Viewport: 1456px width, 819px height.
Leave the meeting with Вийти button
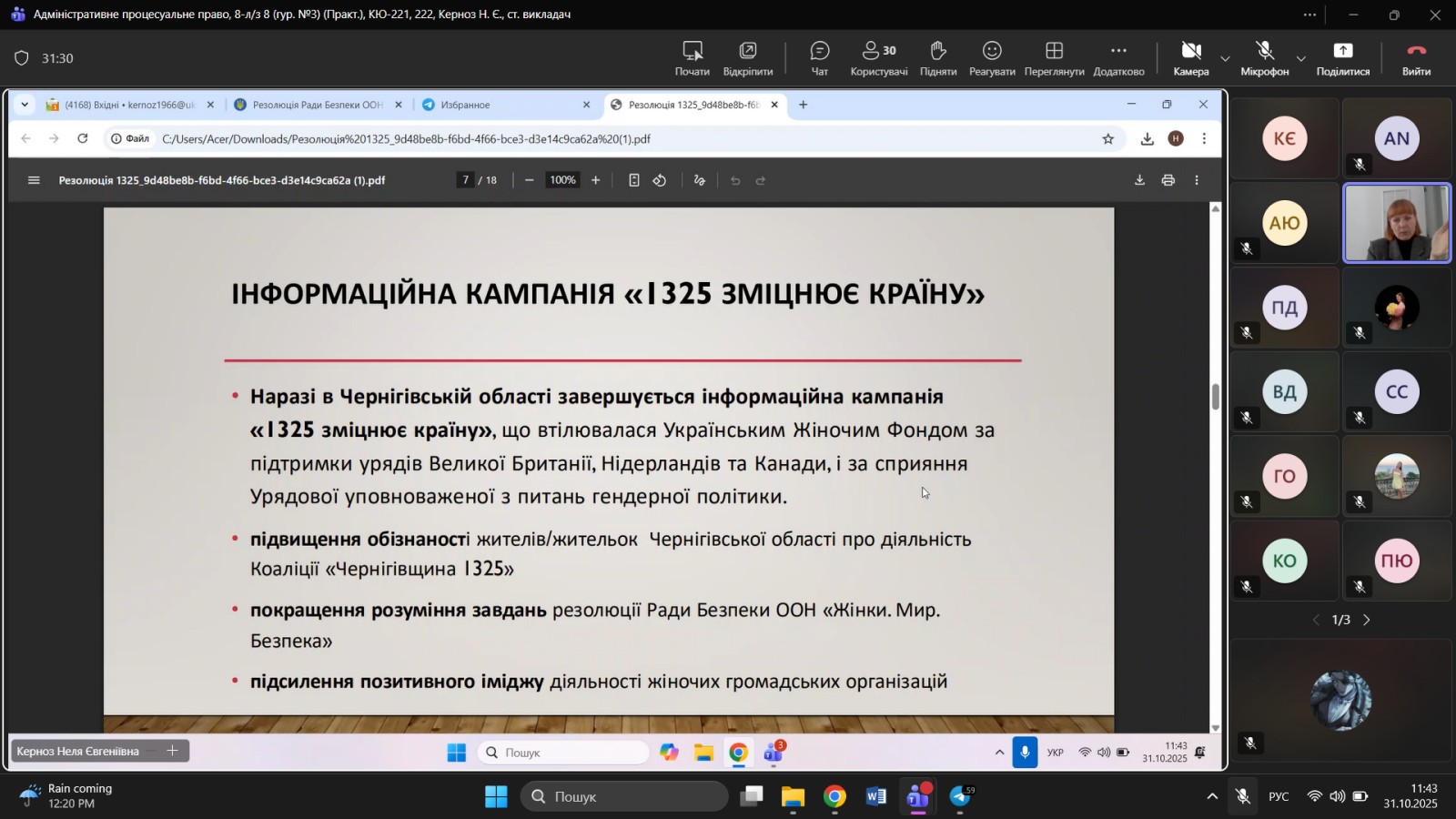[1416, 58]
